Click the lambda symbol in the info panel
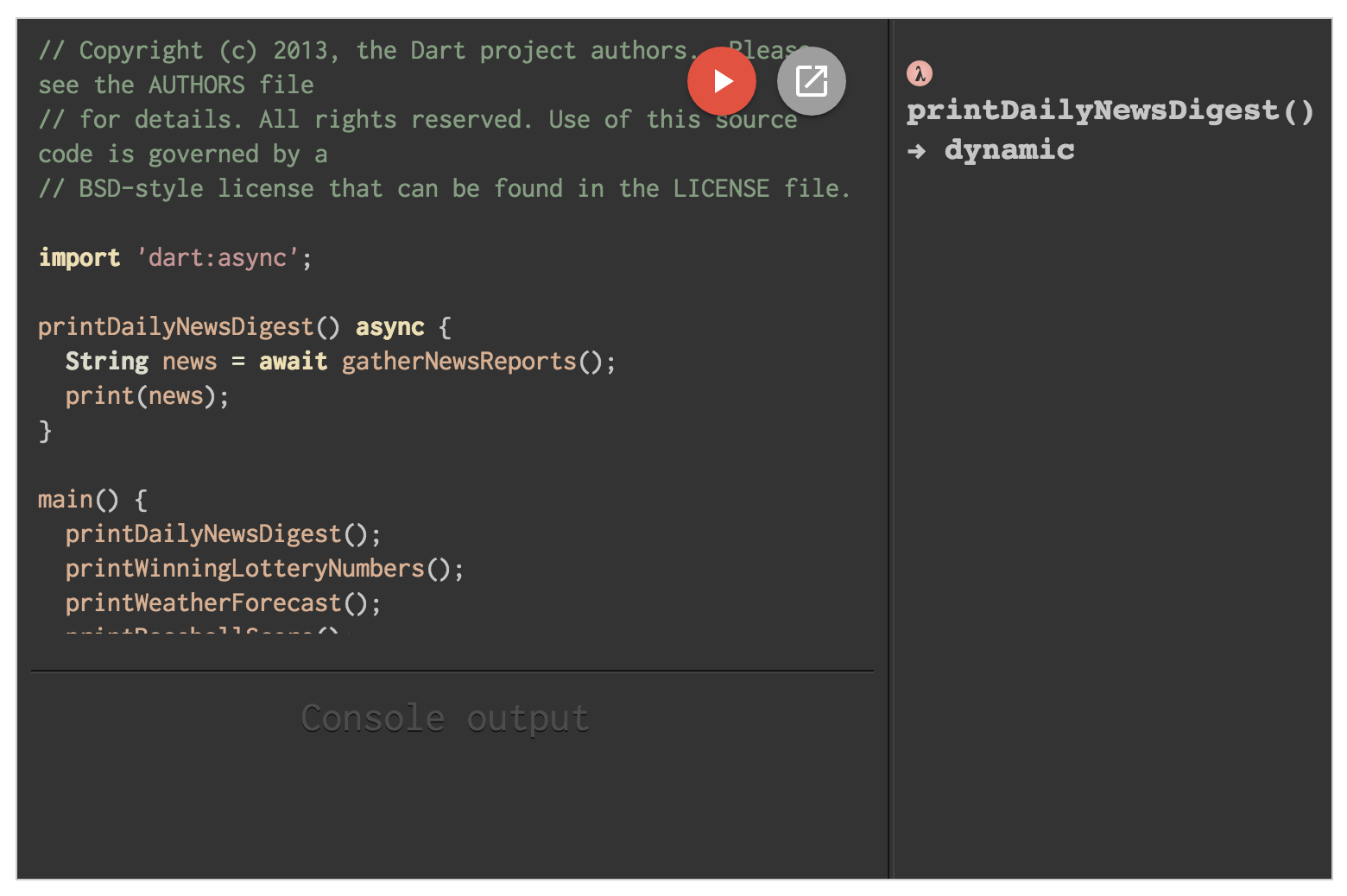Image resolution: width=1347 pixels, height=896 pixels. [x=920, y=73]
